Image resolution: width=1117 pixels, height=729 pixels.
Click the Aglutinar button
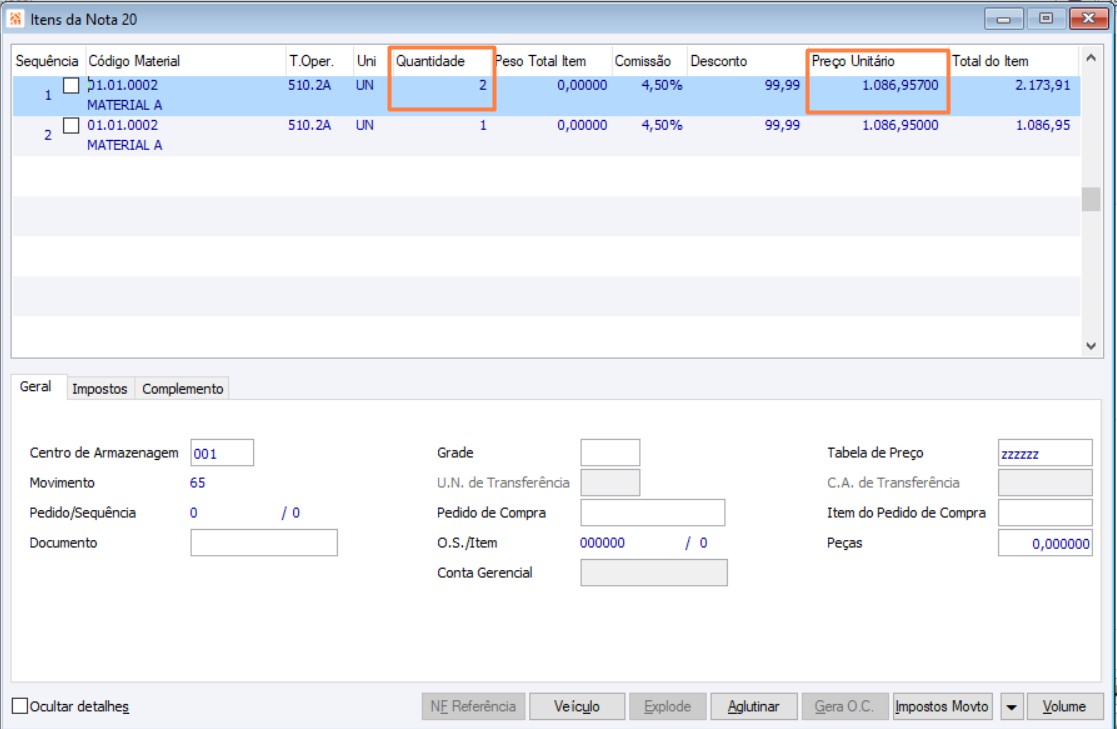754,707
